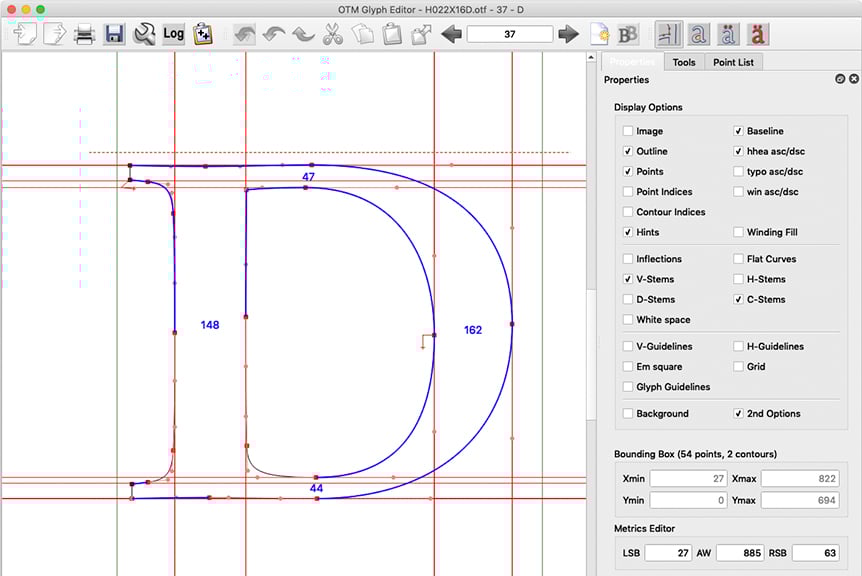The image size is (862, 576).
Task: Click the outlined 'a' preview icon
Action: [698, 34]
